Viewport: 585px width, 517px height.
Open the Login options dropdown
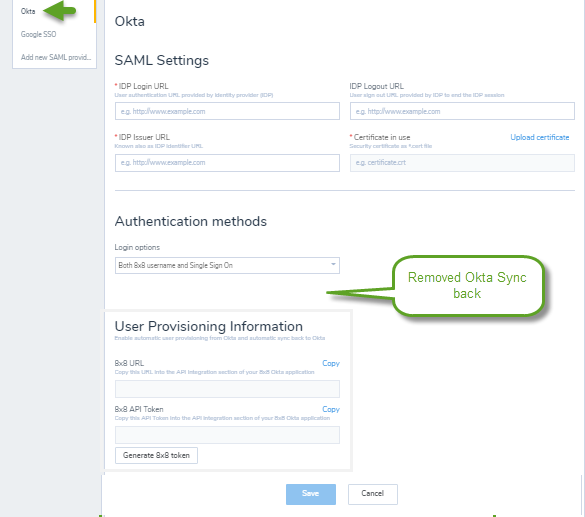pos(227,265)
